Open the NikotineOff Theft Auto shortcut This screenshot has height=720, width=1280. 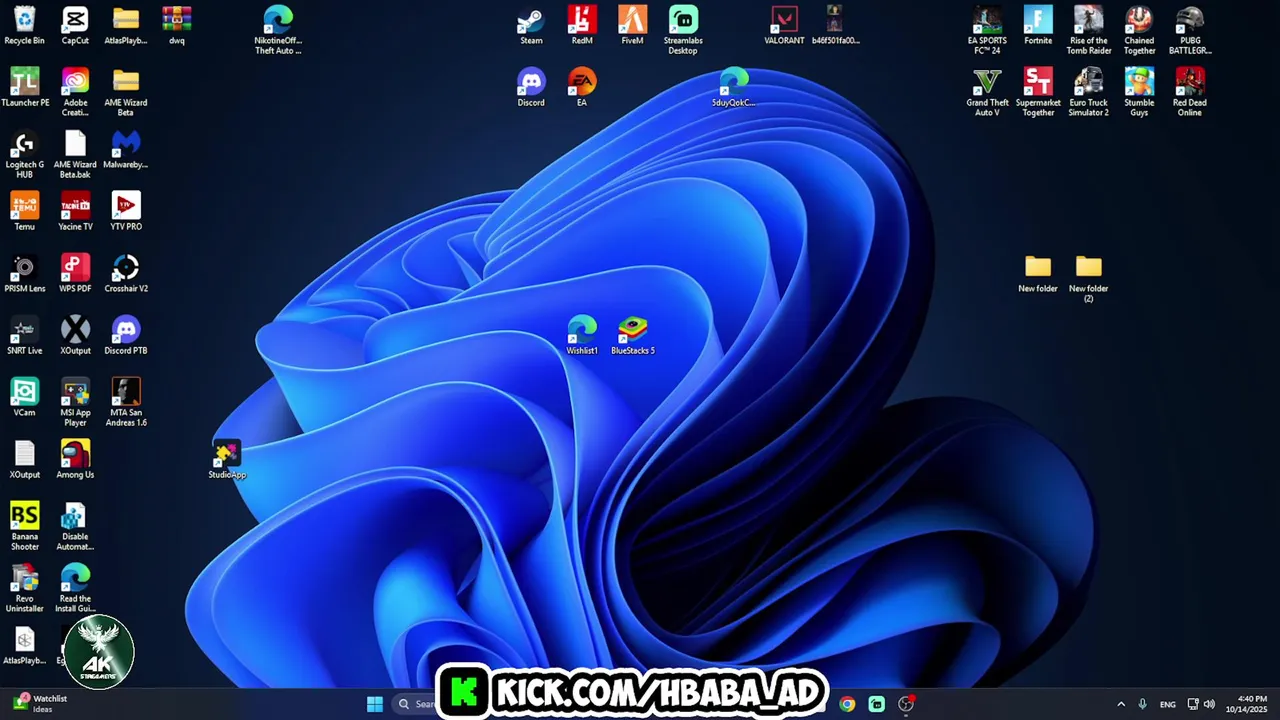click(x=278, y=31)
